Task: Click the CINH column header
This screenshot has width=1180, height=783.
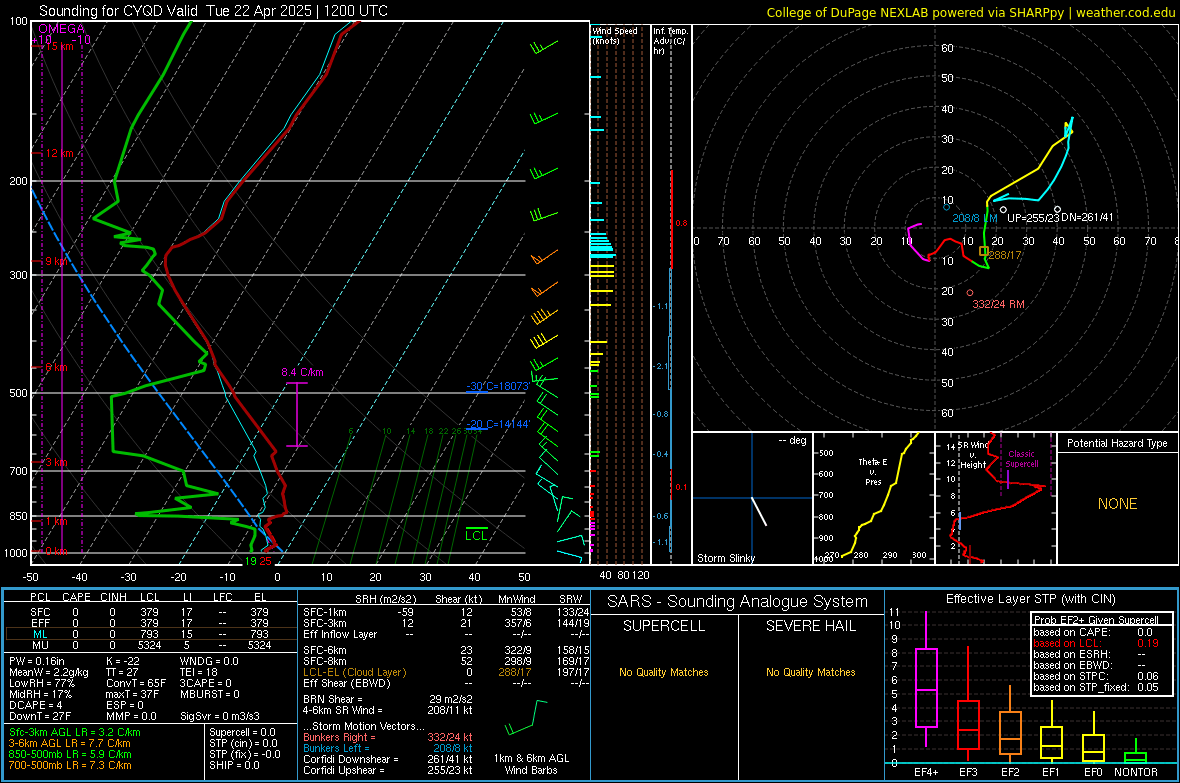Action: (113, 597)
